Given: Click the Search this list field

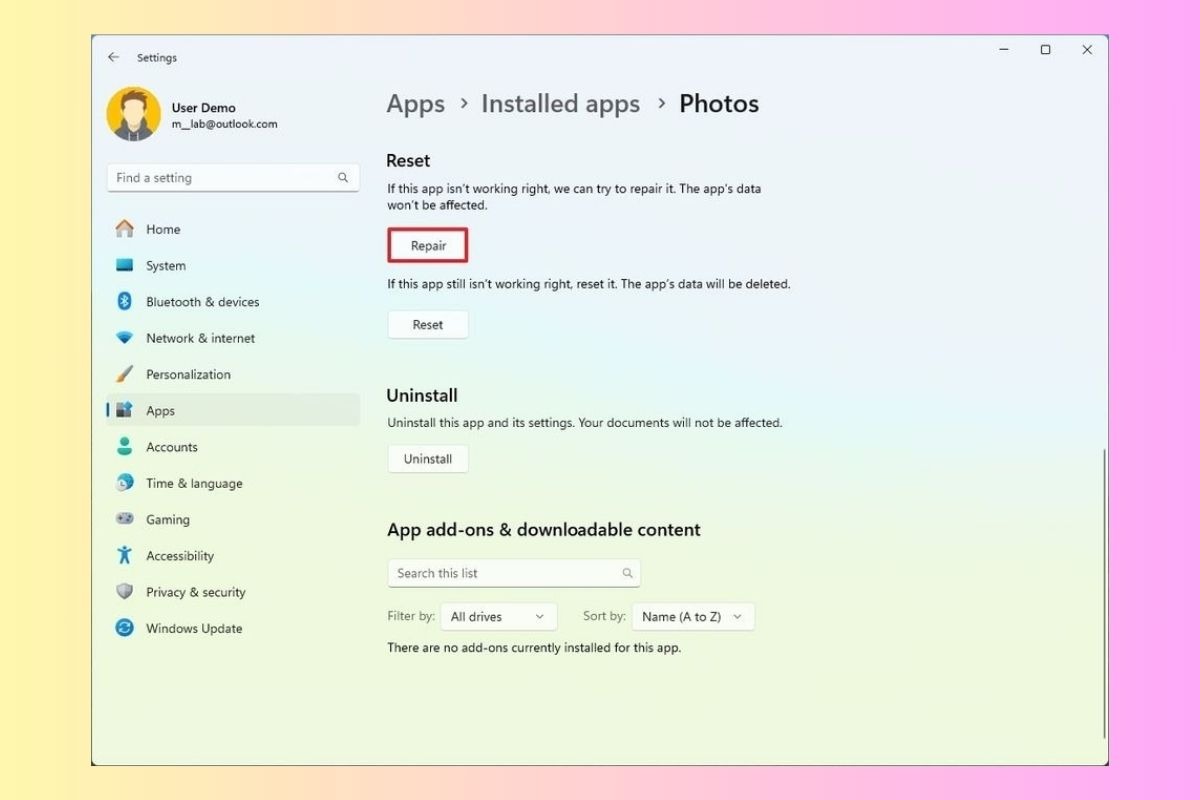Looking at the screenshot, I should (x=514, y=573).
